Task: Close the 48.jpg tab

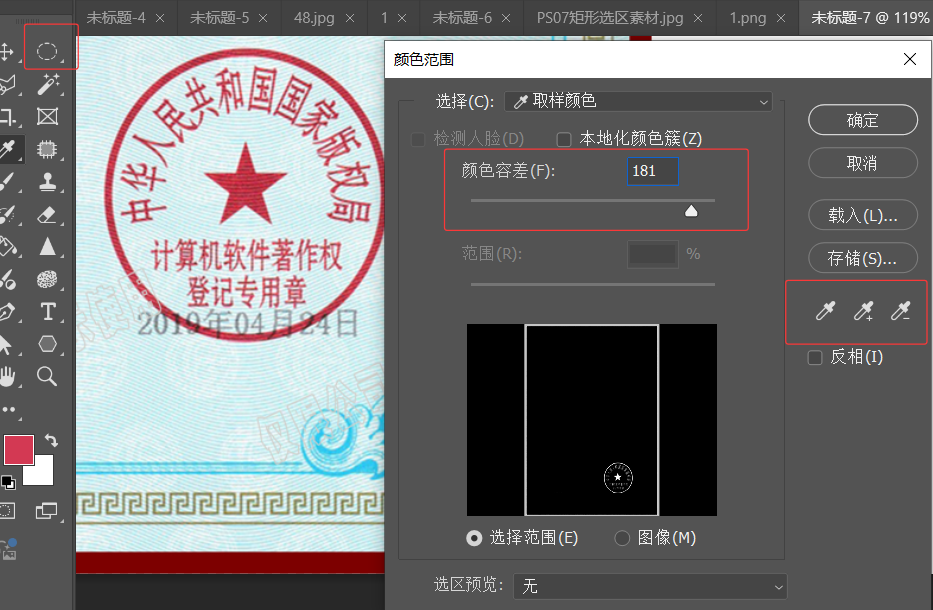Action: coord(350,18)
